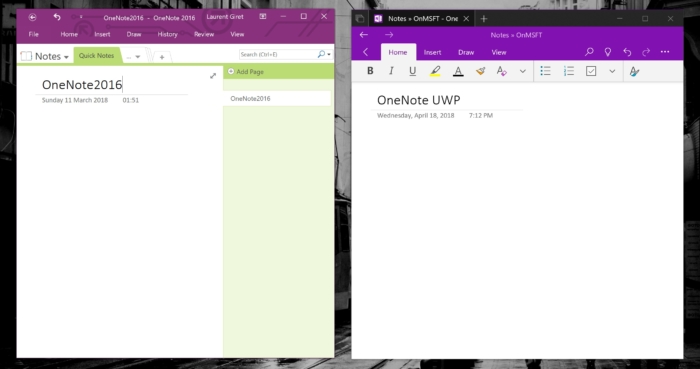This screenshot has width=700, height=369.
Task: Click the OneNote2016 page title
Action: [82, 84]
